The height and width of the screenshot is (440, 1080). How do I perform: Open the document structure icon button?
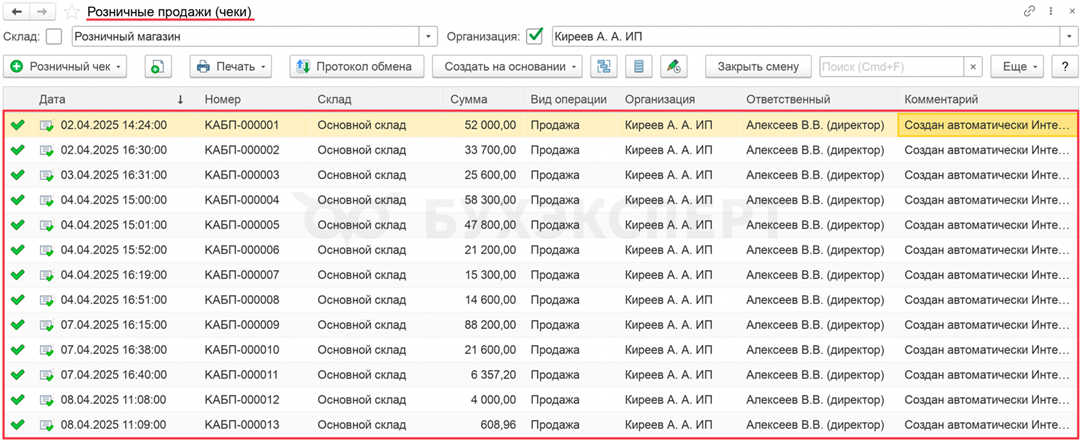pyautogui.click(x=603, y=67)
